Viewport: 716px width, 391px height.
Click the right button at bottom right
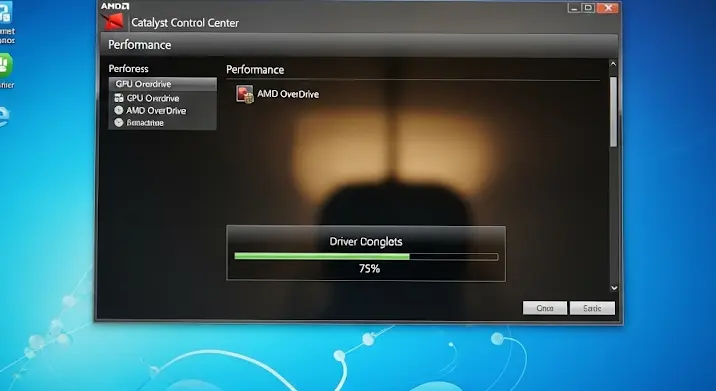tap(592, 308)
